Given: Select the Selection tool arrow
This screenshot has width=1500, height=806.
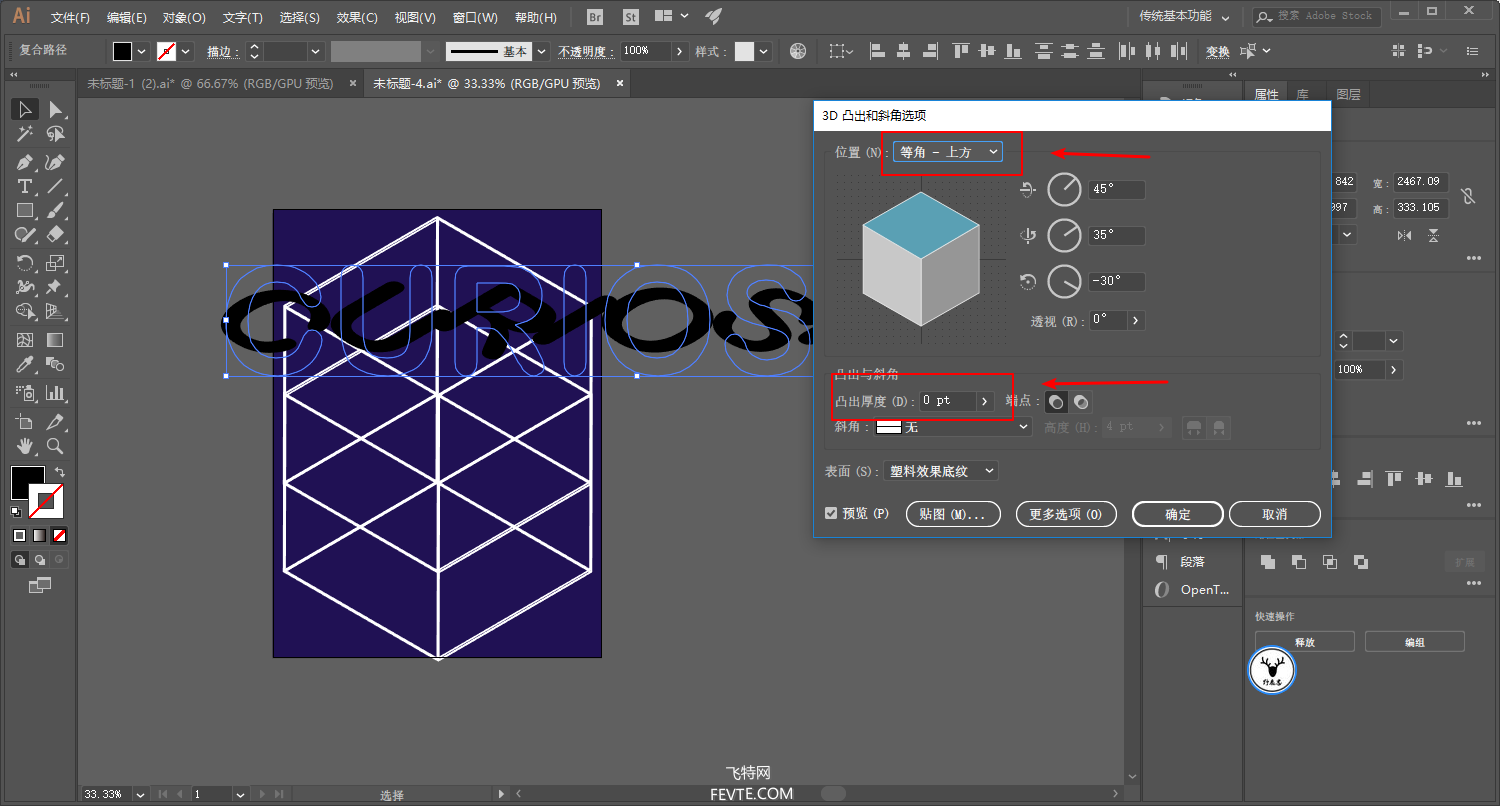Looking at the screenshot, I should pyautogui.click(x=25, y=109).
